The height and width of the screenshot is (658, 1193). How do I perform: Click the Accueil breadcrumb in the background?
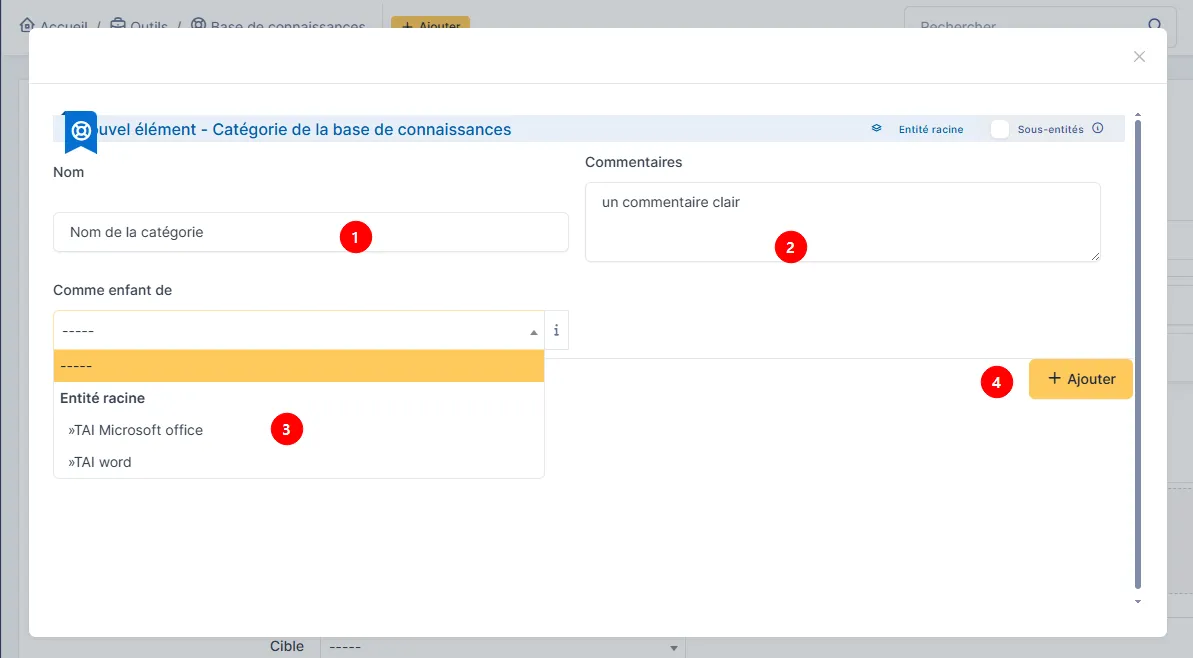click(x=53, y=25)
